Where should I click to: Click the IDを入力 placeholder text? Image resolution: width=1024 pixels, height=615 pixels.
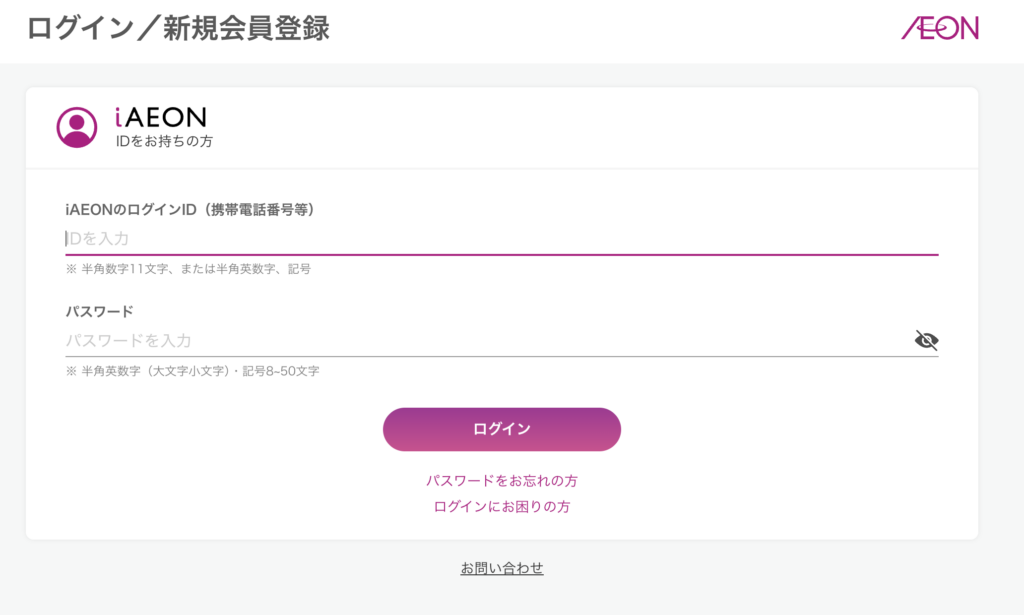click(x=98, y=239)
